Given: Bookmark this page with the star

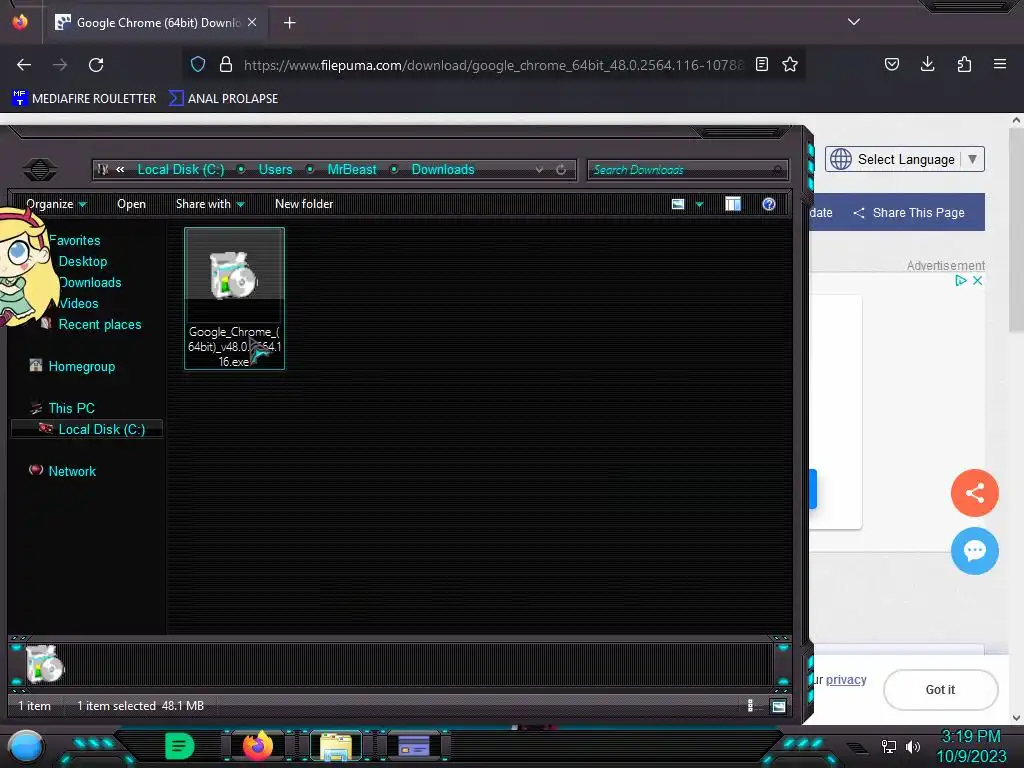Looking at the screenshot, I should (x=790, y=64).
